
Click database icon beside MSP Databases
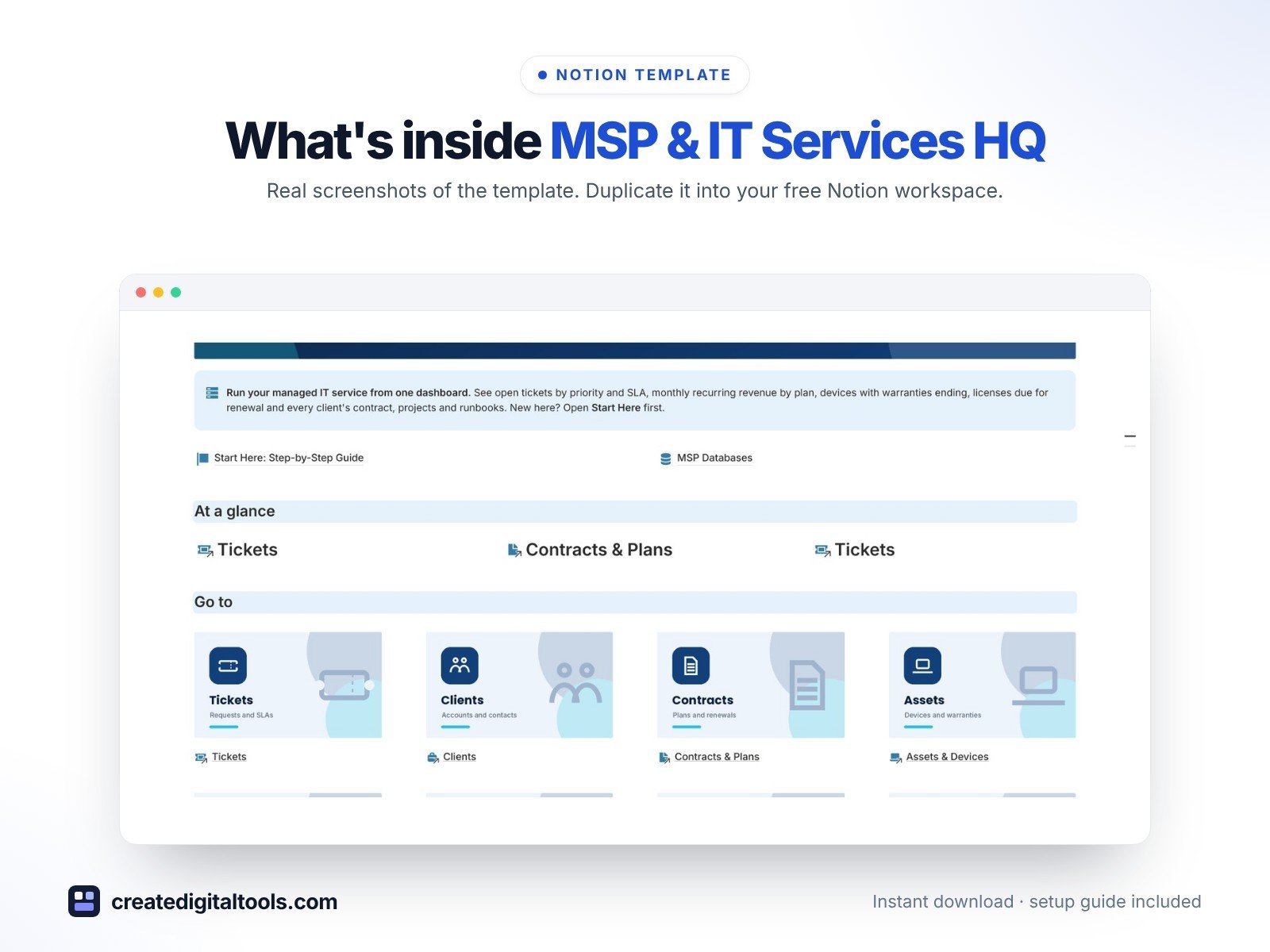tap(666, 459)
